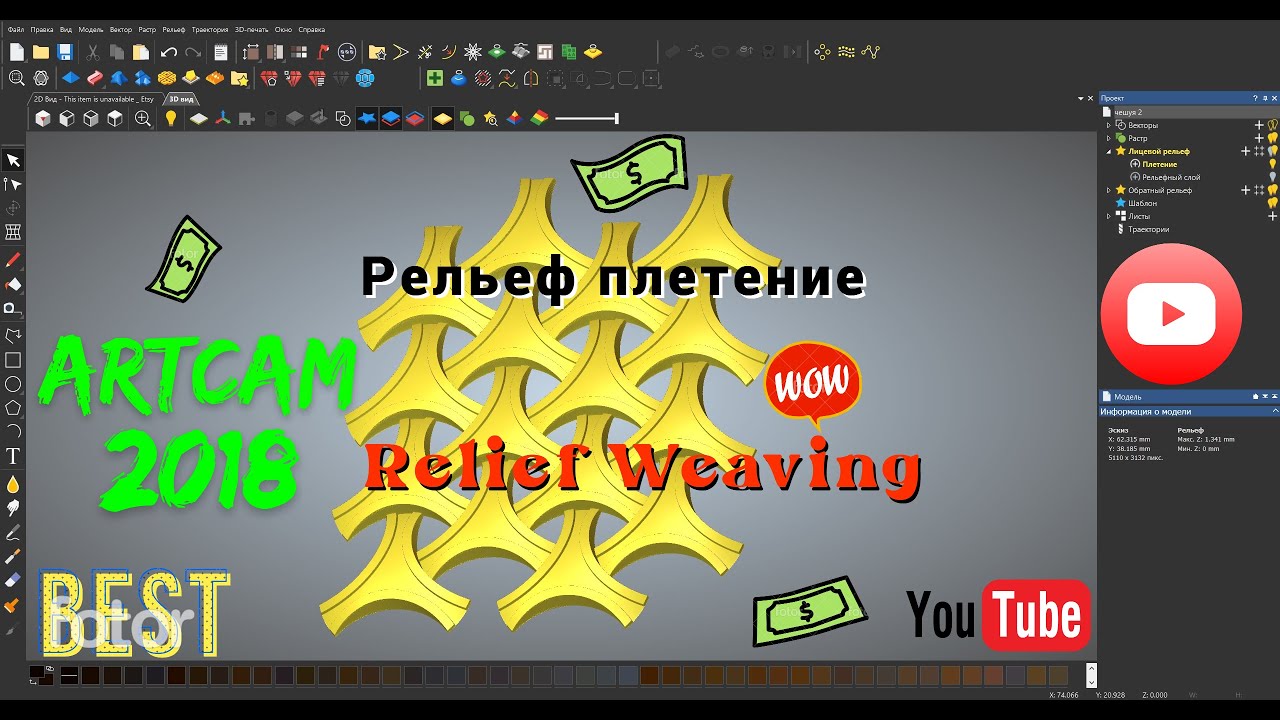Adjust the 3D view toolbar slider
Image resolution: width=1280 pixels, height=720 pixels.
pos(587,118)
